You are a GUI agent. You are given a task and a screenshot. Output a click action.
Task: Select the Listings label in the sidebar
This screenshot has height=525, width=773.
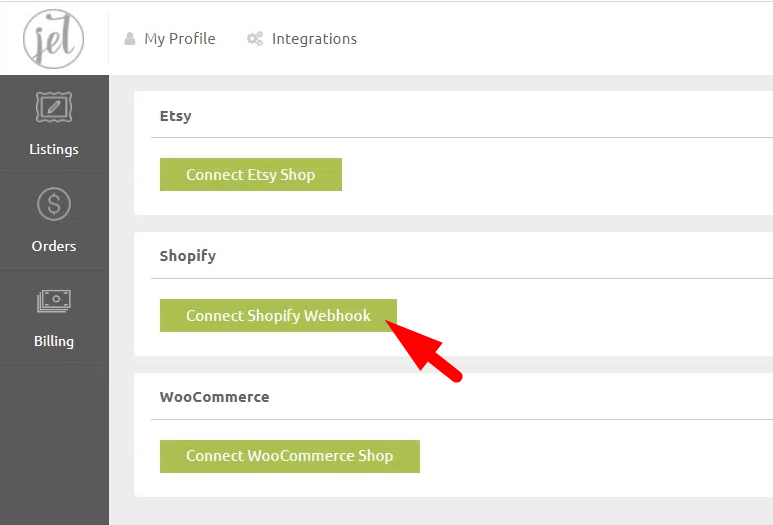(x=54, y=149)
